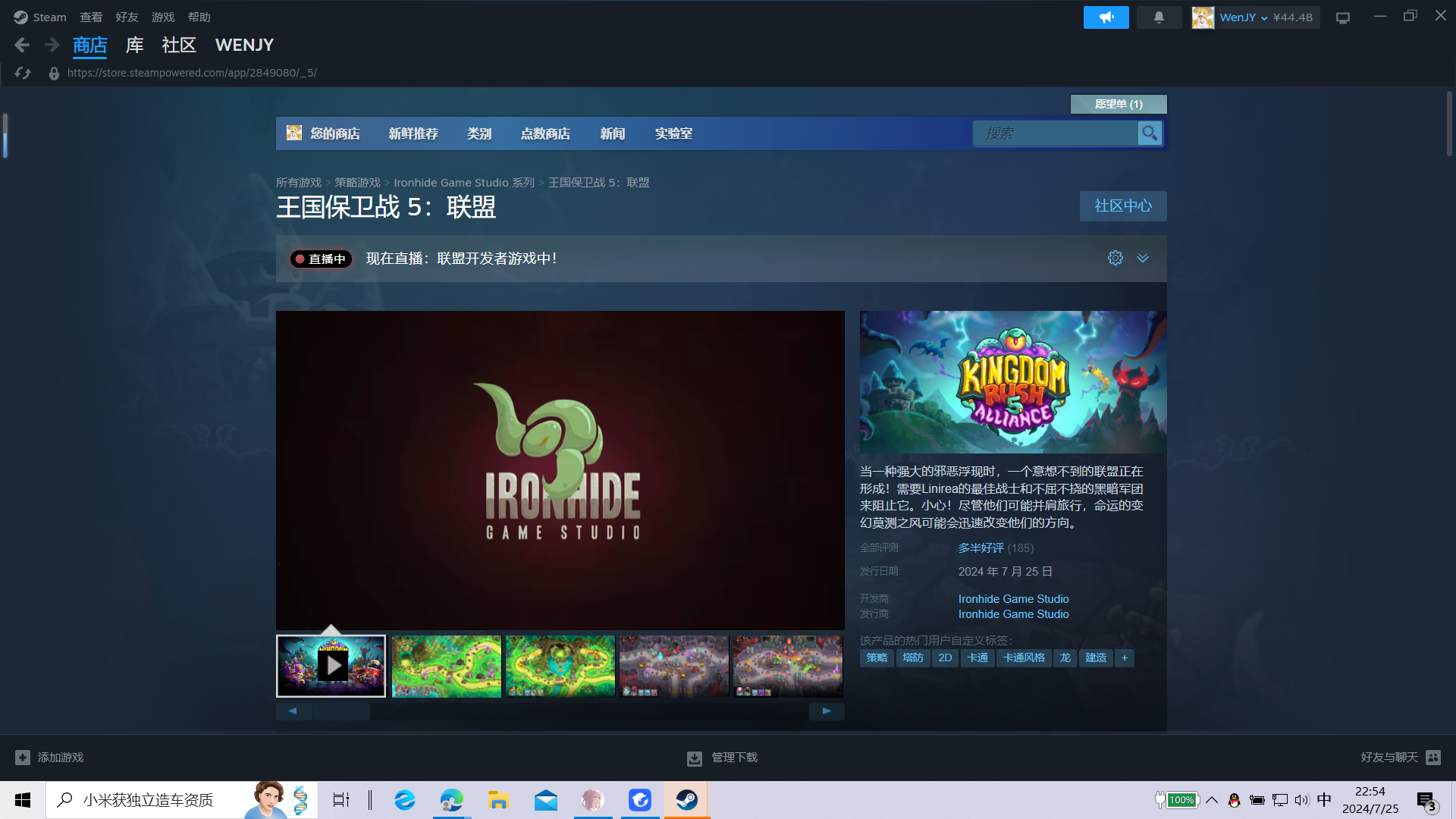Open the friends and chat icon
Viewport: 1456px width, 819px height.
(1433, 758)
